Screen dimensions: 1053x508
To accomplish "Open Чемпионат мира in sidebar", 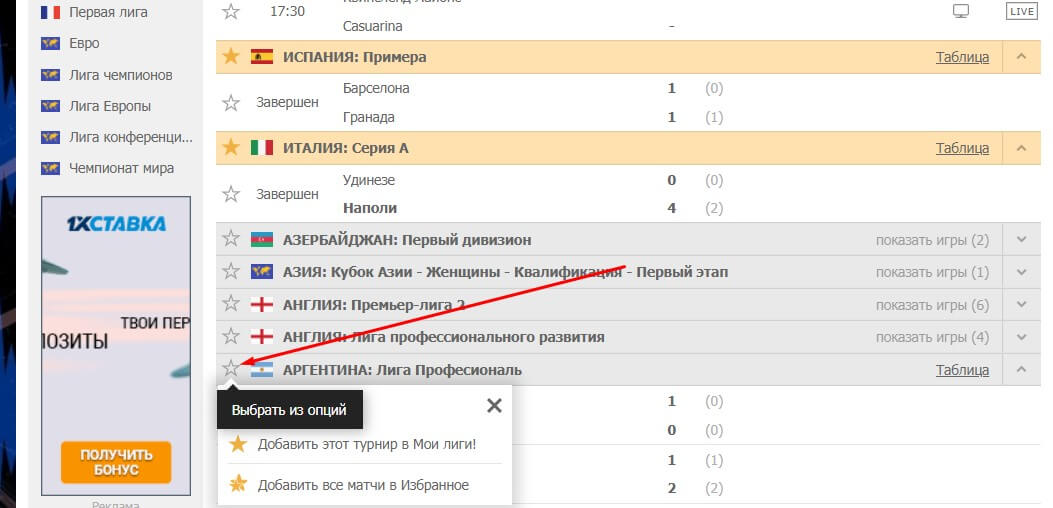I will coord(122,168).
